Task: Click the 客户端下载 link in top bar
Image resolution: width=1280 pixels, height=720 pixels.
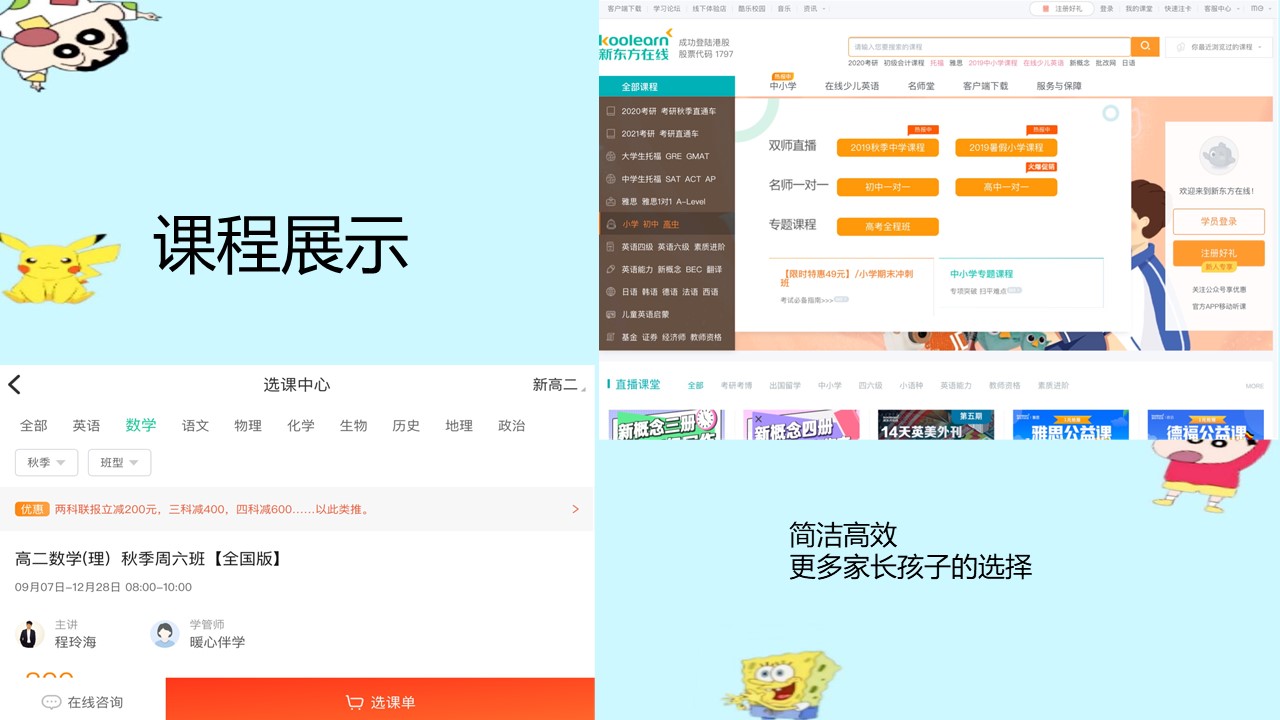Action: pos(624,8)
